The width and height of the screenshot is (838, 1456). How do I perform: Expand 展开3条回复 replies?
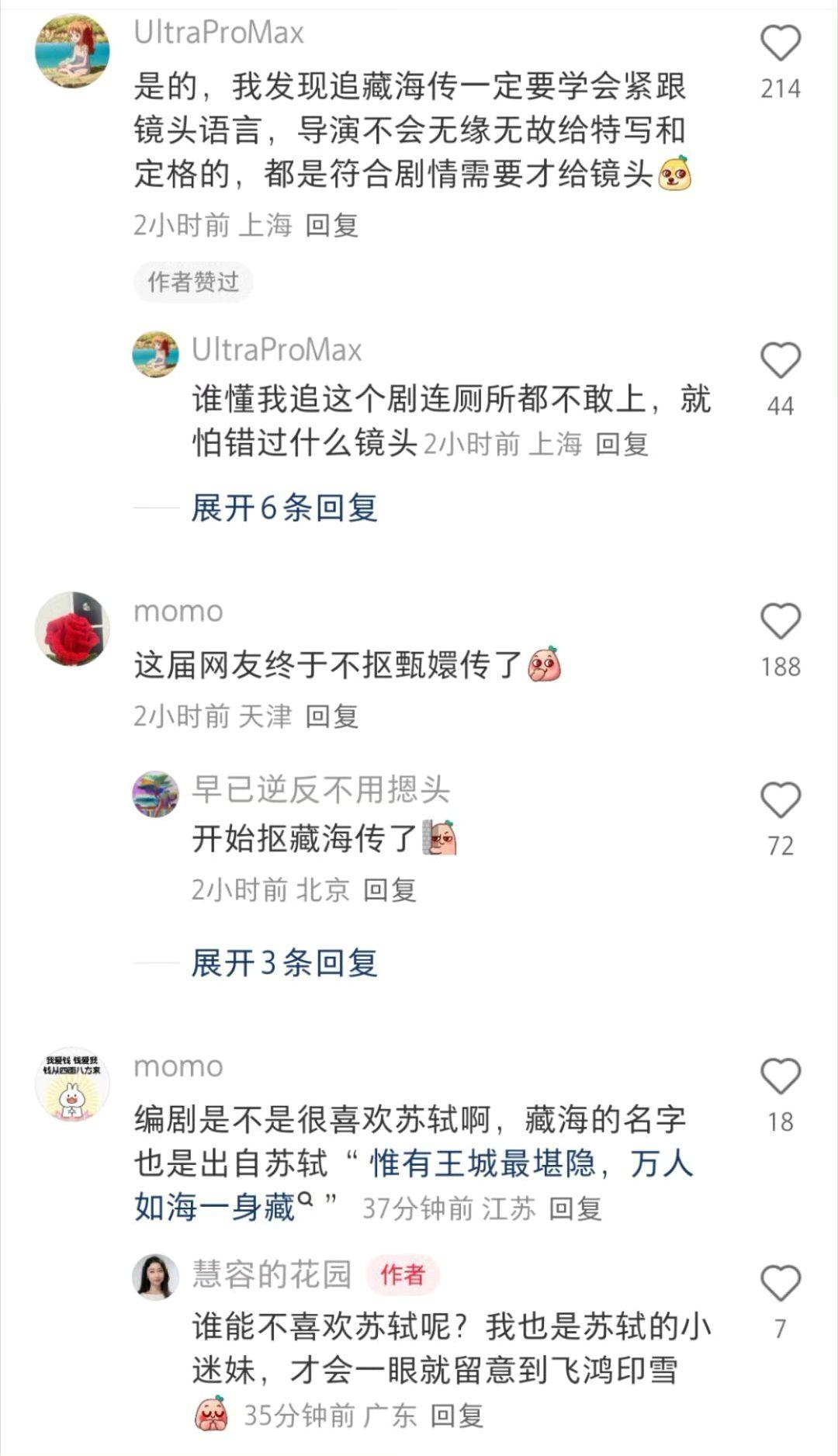(284, 963)
